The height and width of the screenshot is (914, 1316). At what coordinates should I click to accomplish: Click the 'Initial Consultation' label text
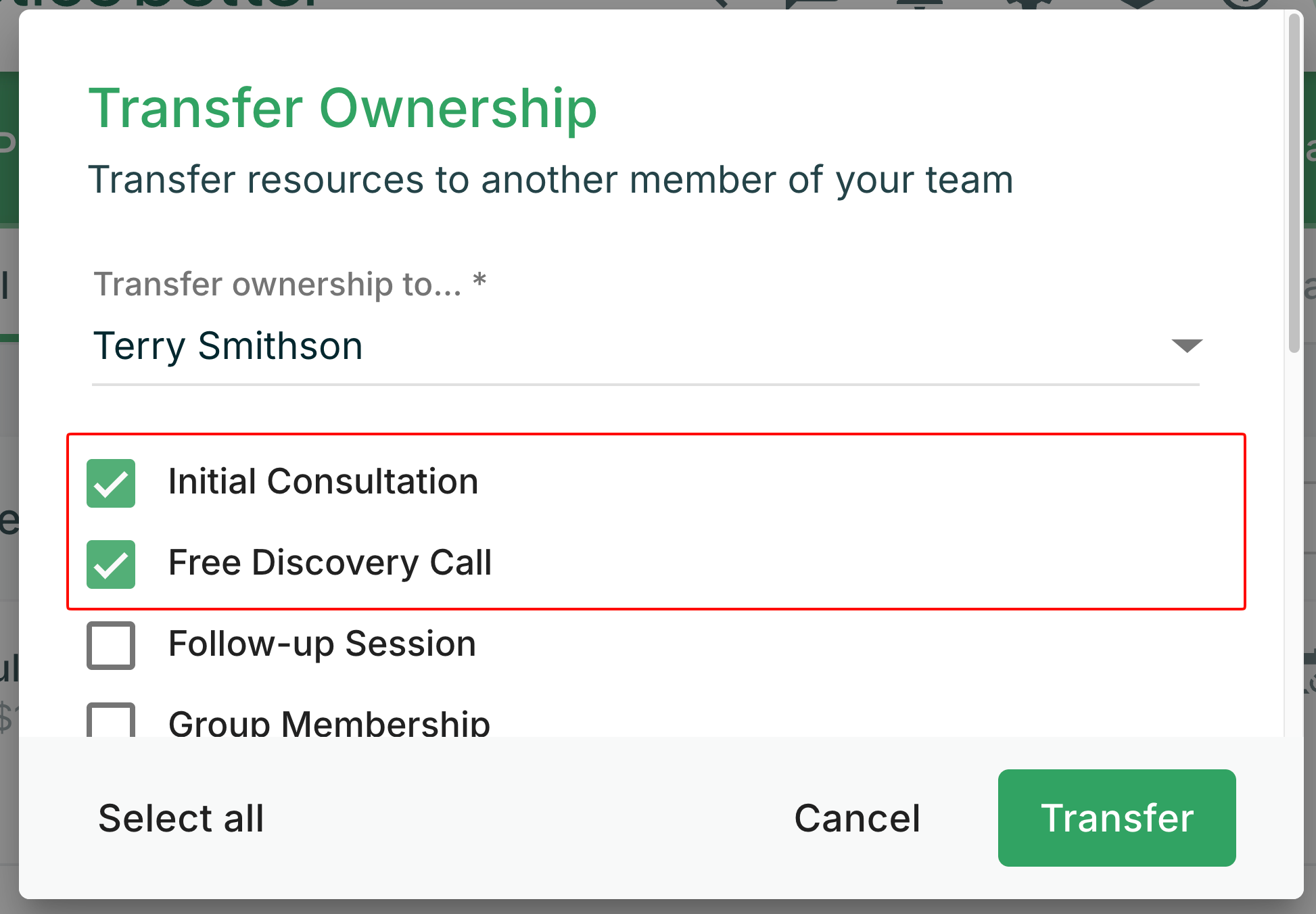pos(323,482)
